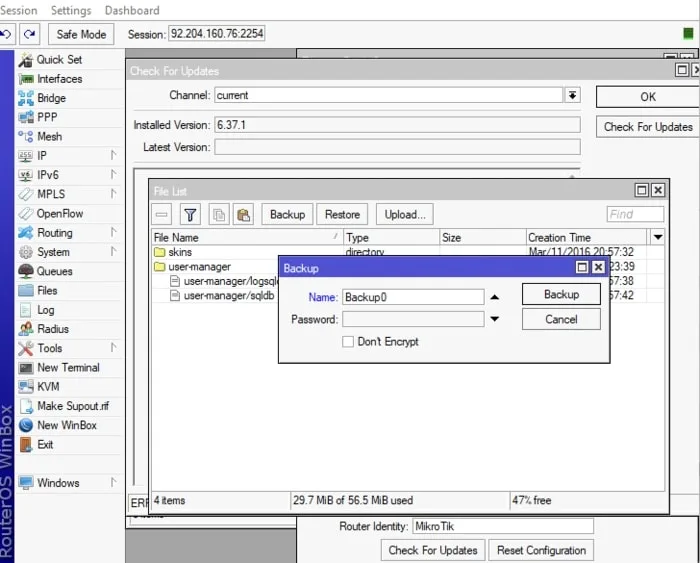Expand the IP submenu arrow
This screenshot has width=700, height=563.
click(x=113, y=155)
